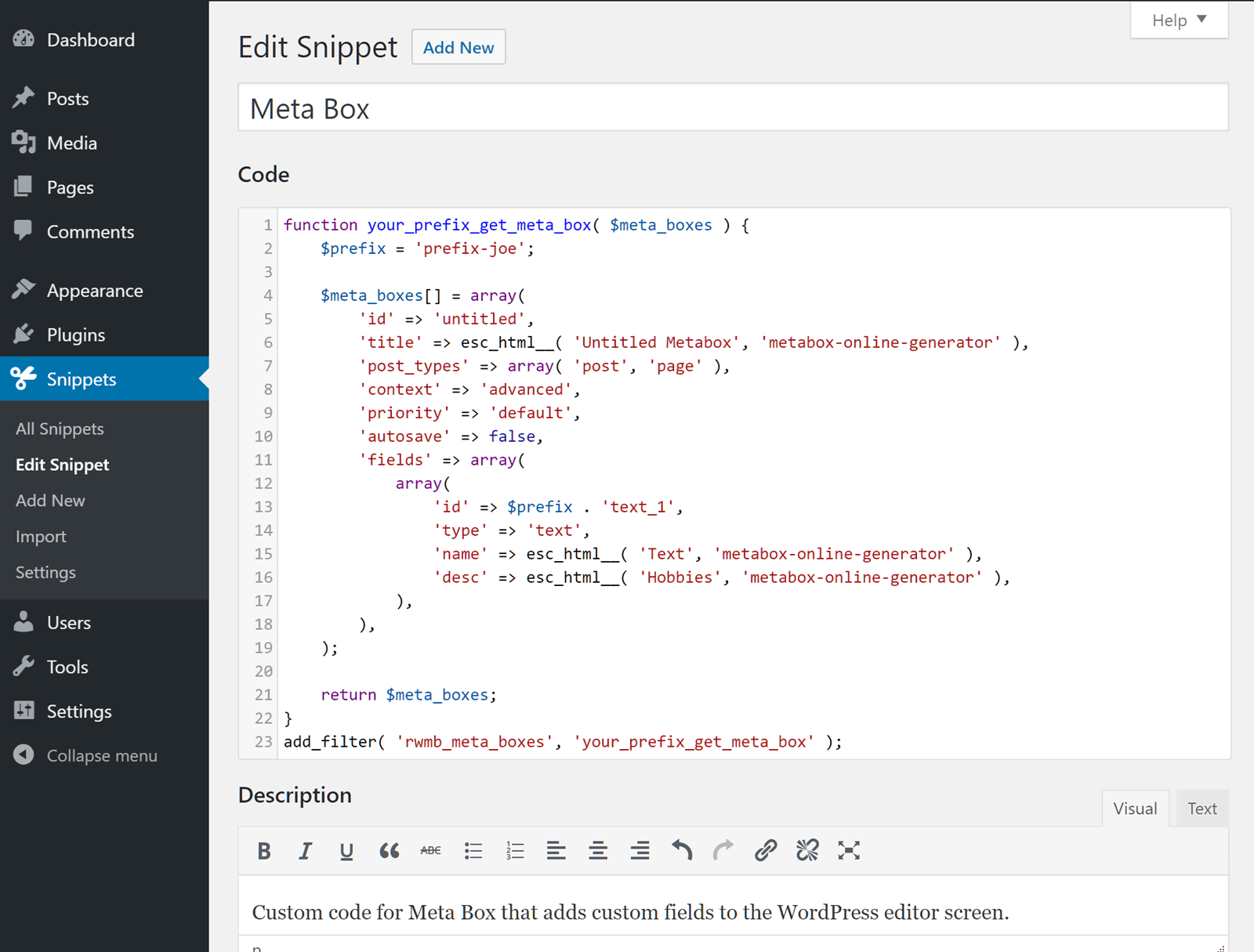1254x952 pixels.
Task: Expand the Help dropdown
Action: coord(1179,20)
